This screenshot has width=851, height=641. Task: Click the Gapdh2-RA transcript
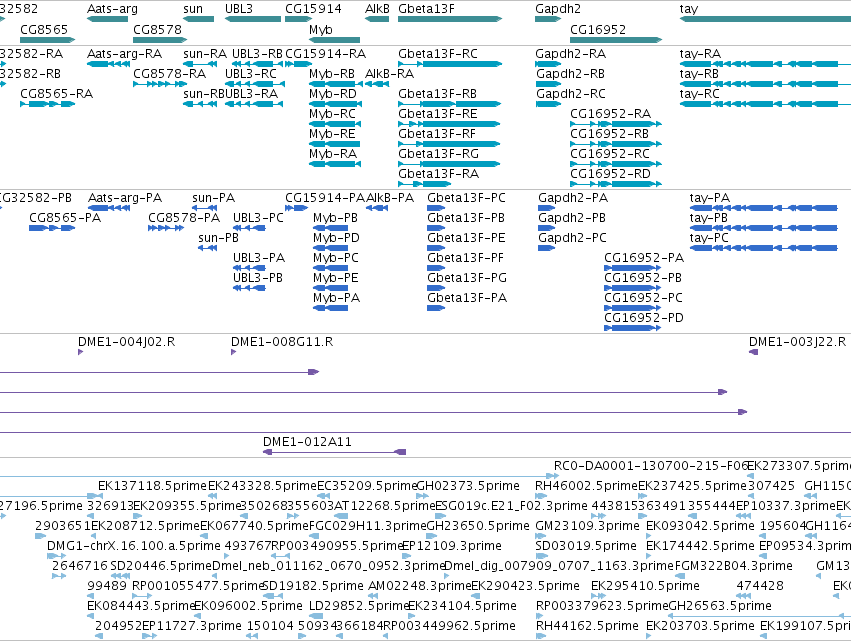pyautogui.click(x=548, y=64)
